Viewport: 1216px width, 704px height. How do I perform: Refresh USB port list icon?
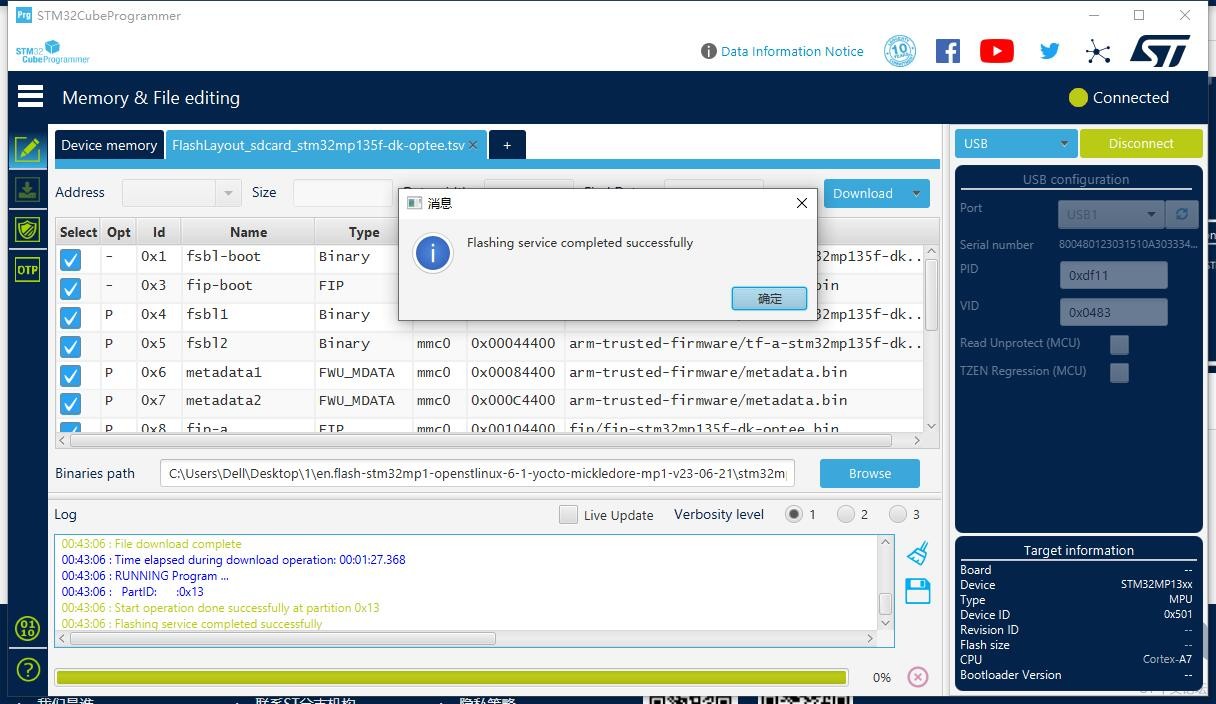1182,214
